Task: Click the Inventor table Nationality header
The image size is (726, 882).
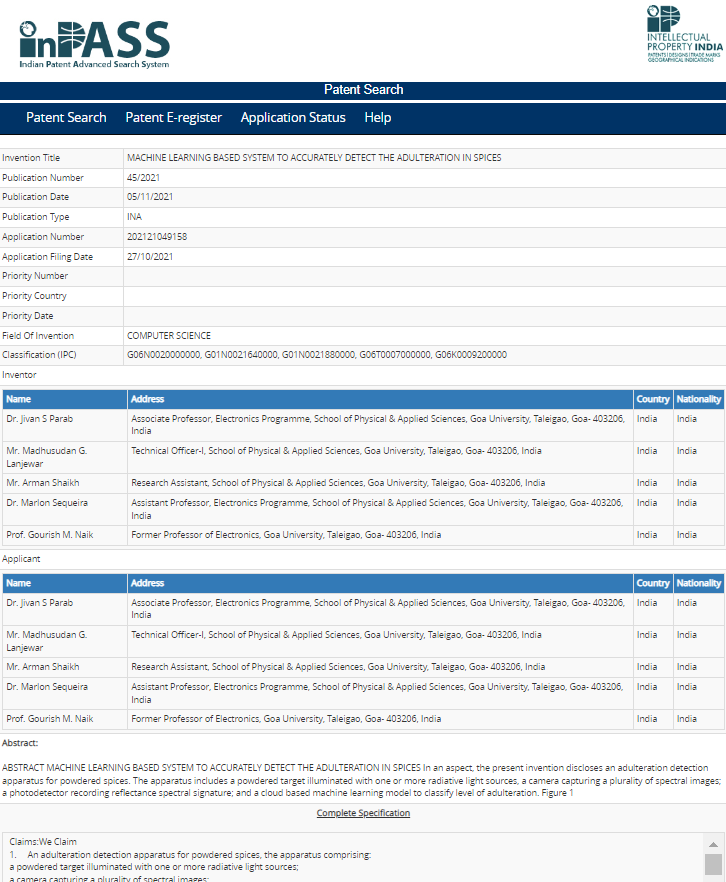Action: coord(698,399)
